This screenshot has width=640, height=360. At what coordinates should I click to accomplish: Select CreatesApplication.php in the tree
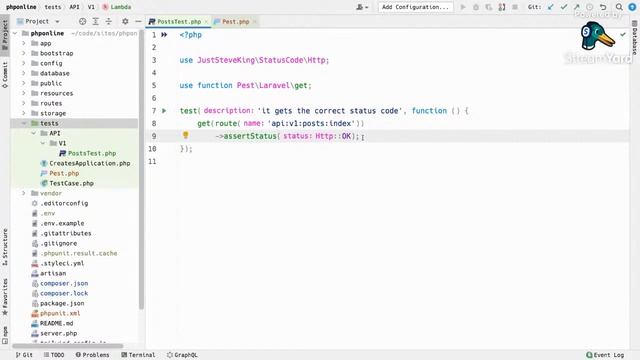90,163
